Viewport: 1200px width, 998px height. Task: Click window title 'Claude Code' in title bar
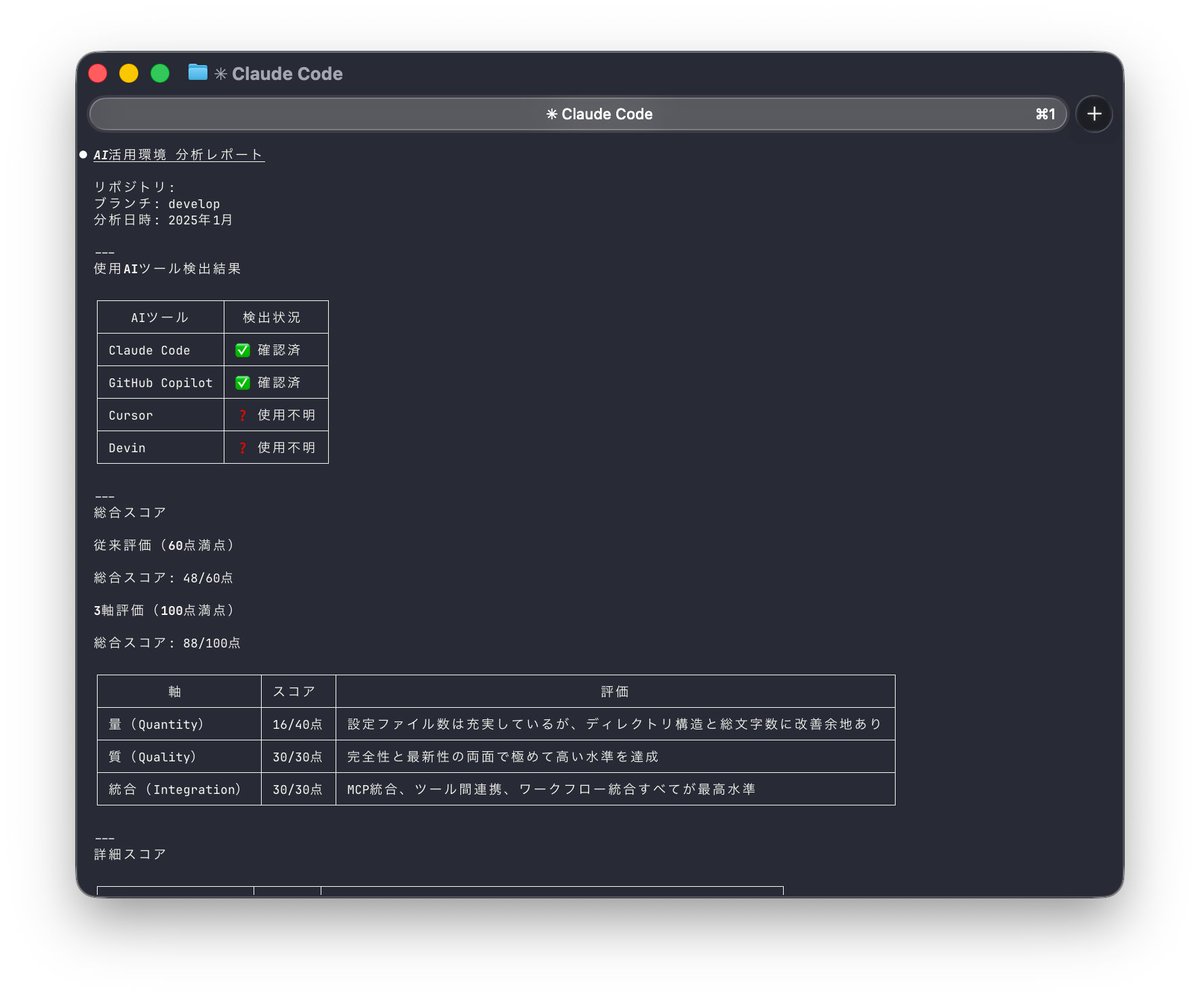point(287,74)
